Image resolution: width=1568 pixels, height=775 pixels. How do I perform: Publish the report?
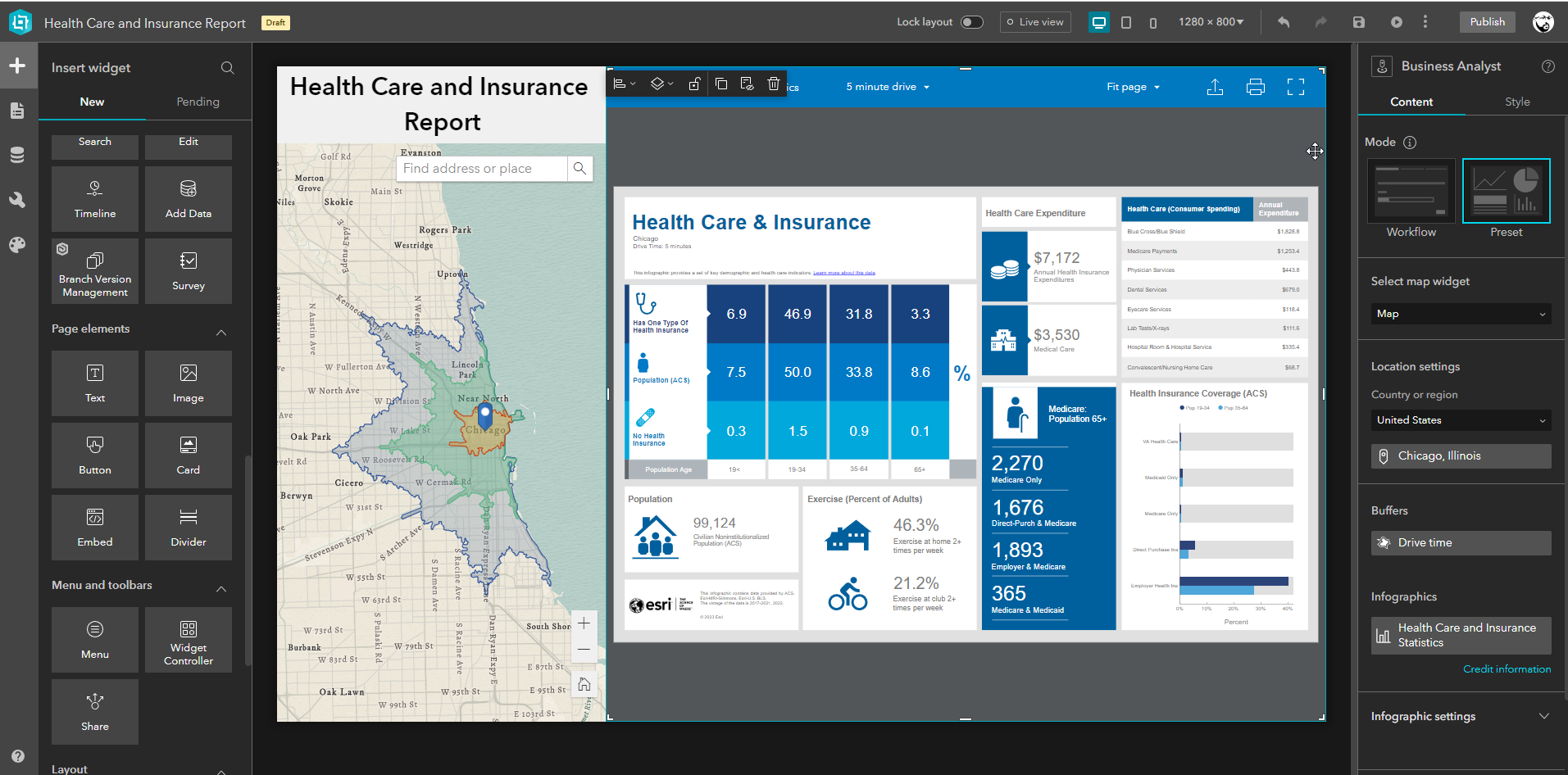pyautogui.click(x=1487, y=22)
